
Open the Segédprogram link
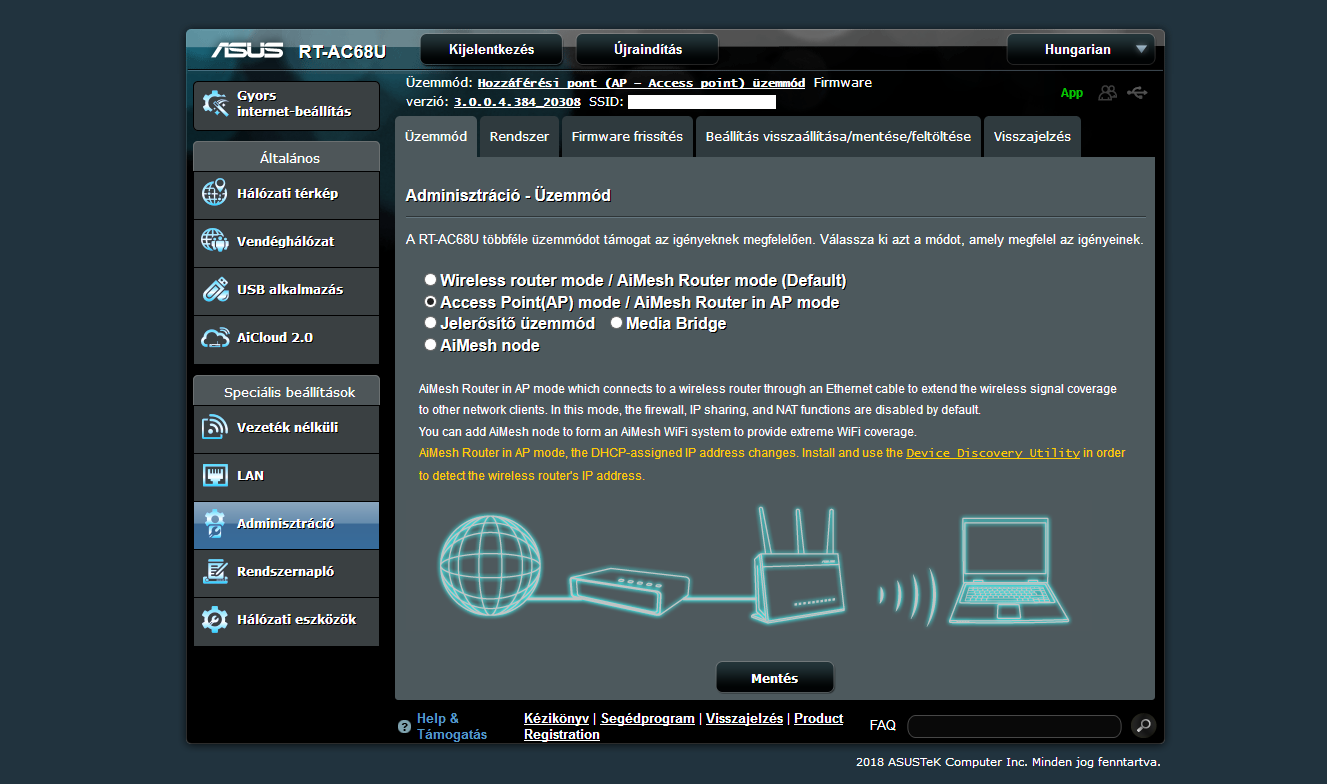pyautogui.click(x=647, y=718)
